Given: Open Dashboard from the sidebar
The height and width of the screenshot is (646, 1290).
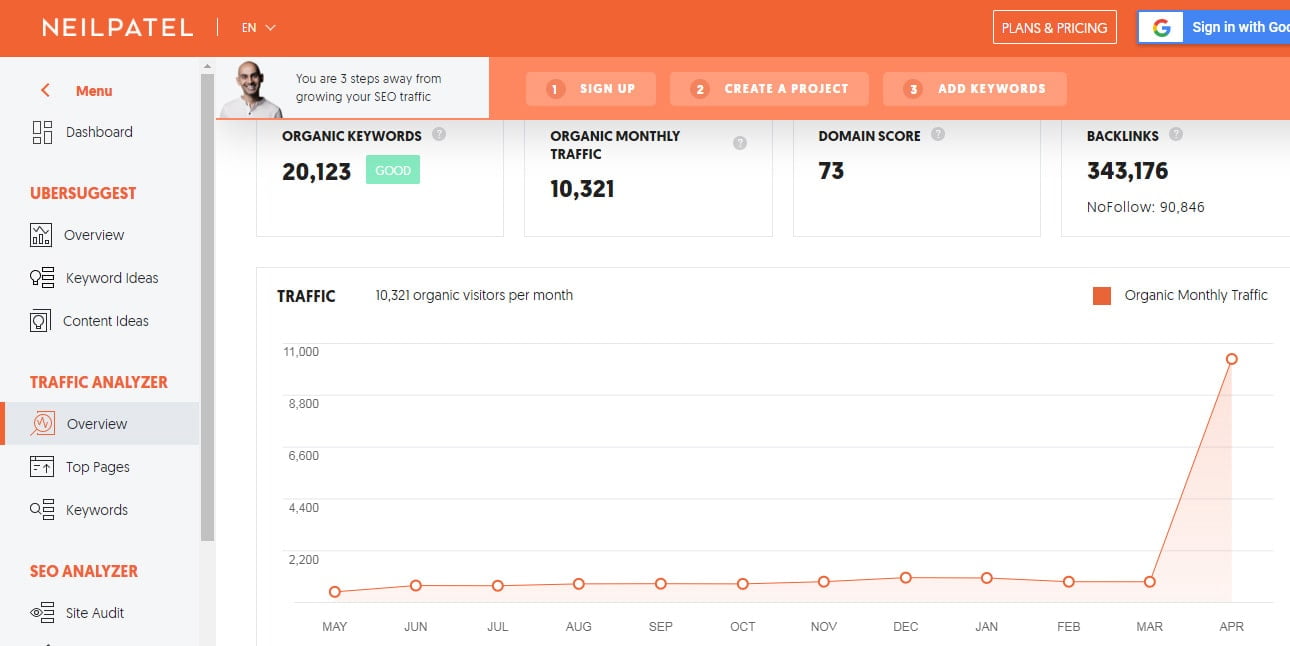Looking at the screenshot, I should pos(99,132).
